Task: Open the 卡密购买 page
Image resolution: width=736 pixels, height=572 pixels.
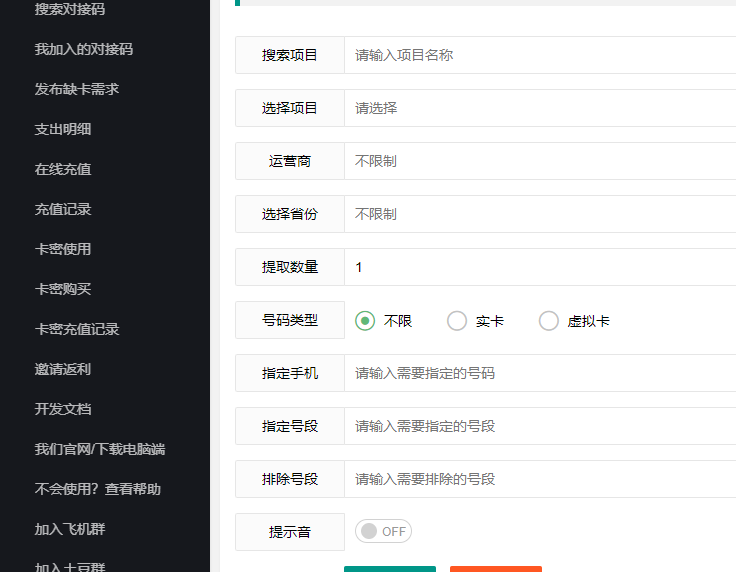Action: point(63,289)
